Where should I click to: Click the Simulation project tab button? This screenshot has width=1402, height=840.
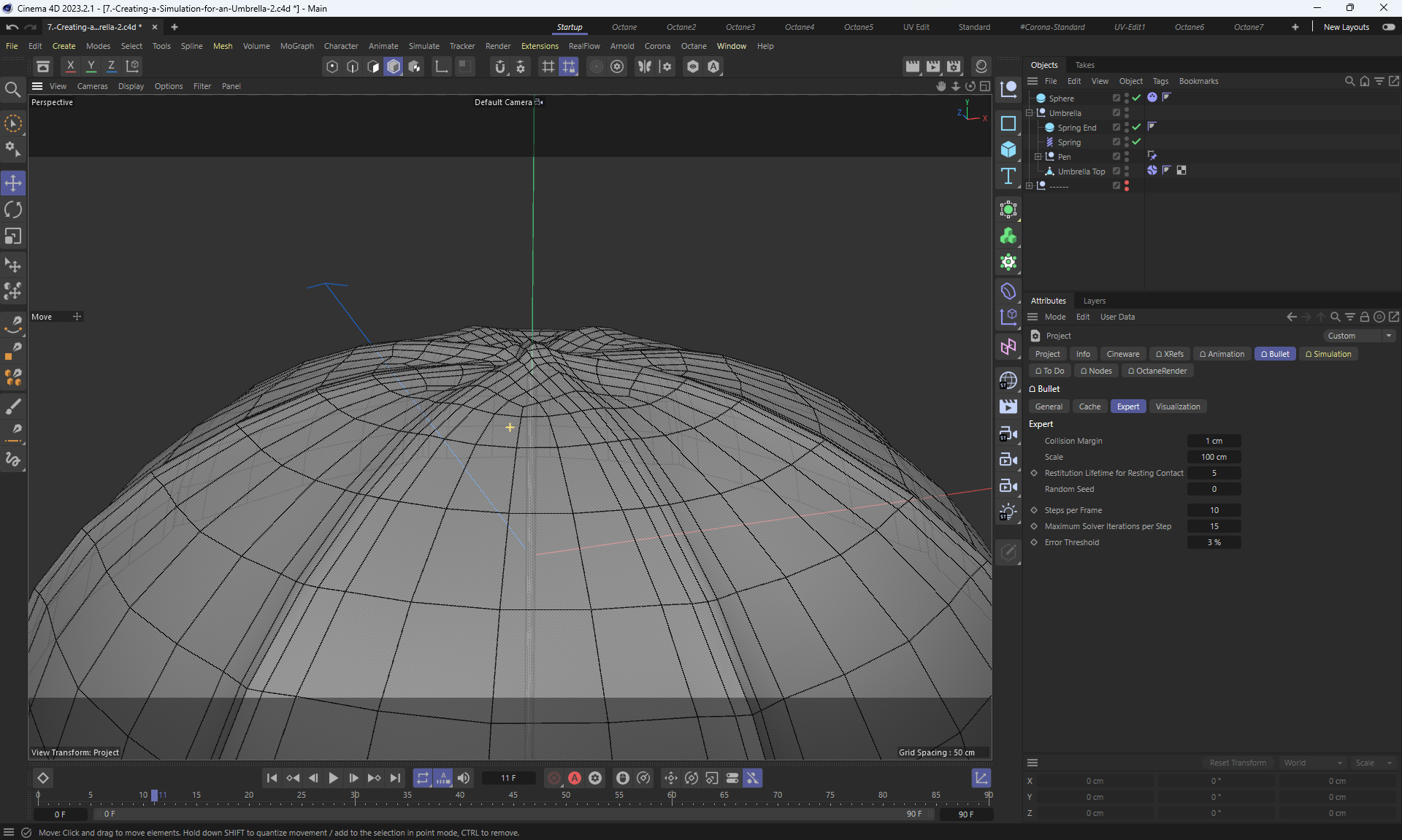[1328, 354]
